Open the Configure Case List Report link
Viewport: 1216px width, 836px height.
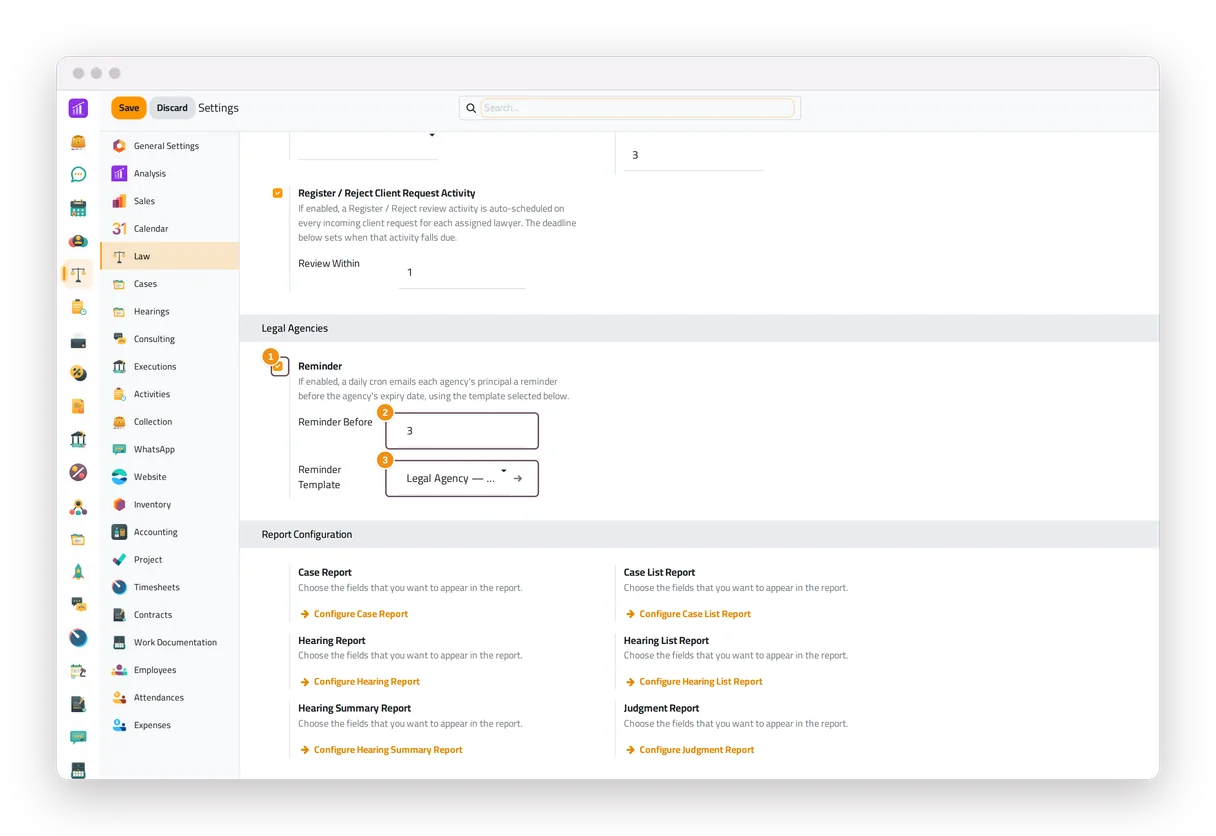688,614
